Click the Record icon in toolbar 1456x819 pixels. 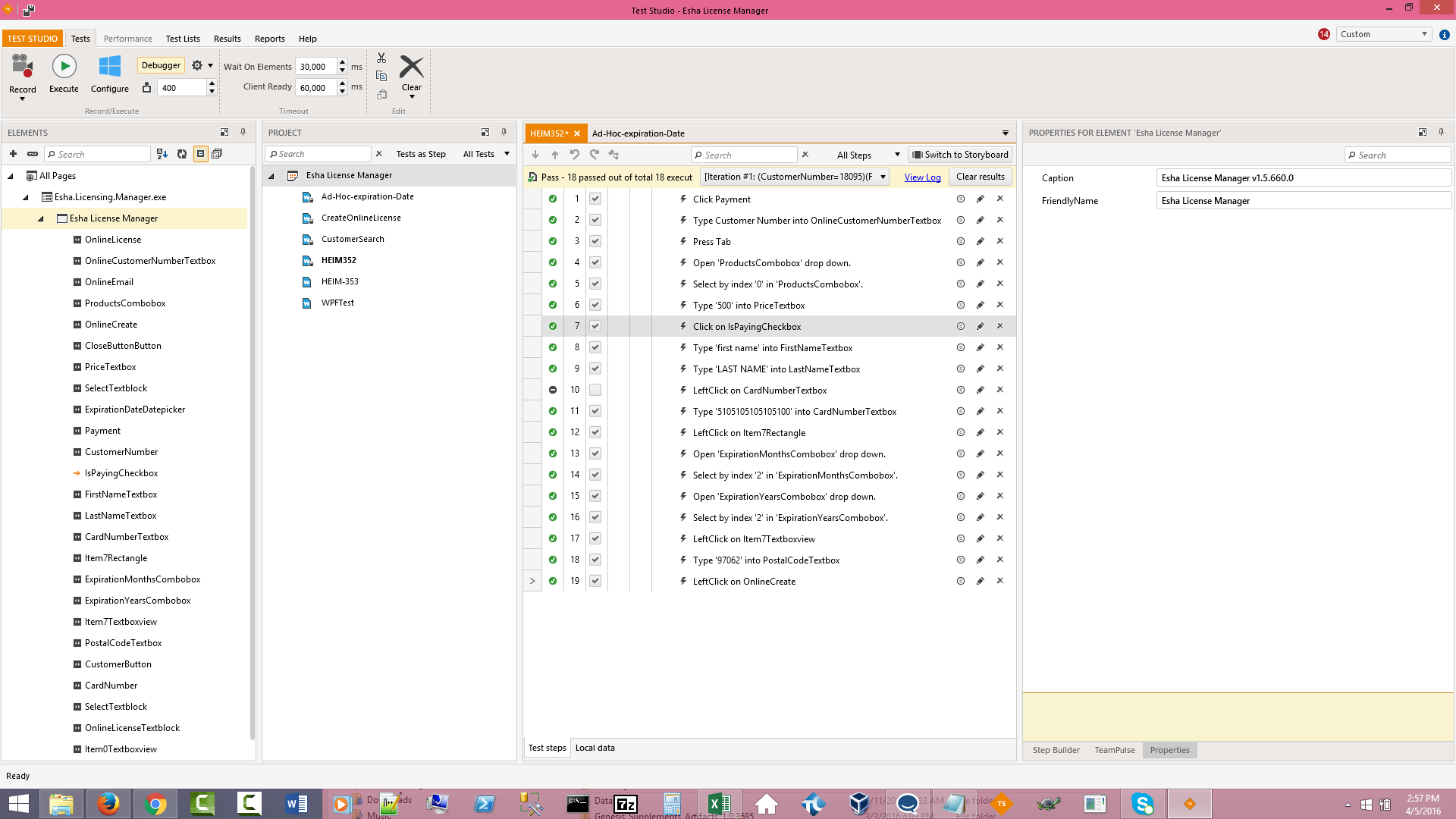[22, 67]
